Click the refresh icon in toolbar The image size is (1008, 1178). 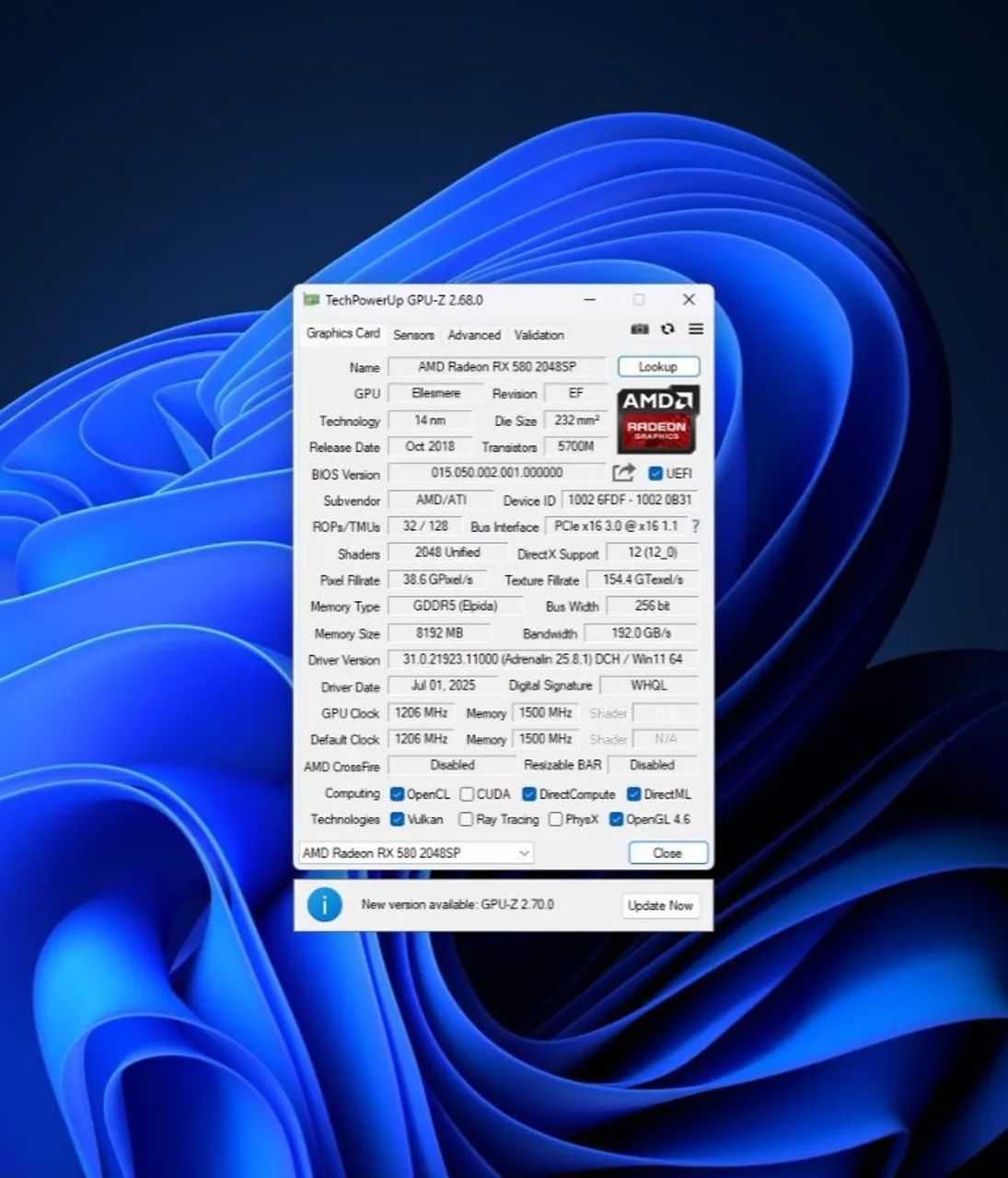tap(667, 329)
